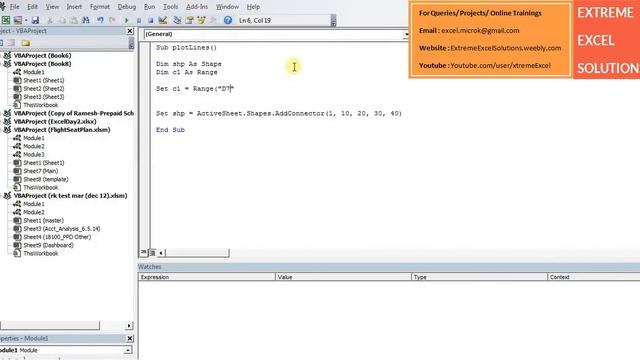
Task: Expand VBAProject (ExcelDay2.xlsx) node
Action: [1, 122]
